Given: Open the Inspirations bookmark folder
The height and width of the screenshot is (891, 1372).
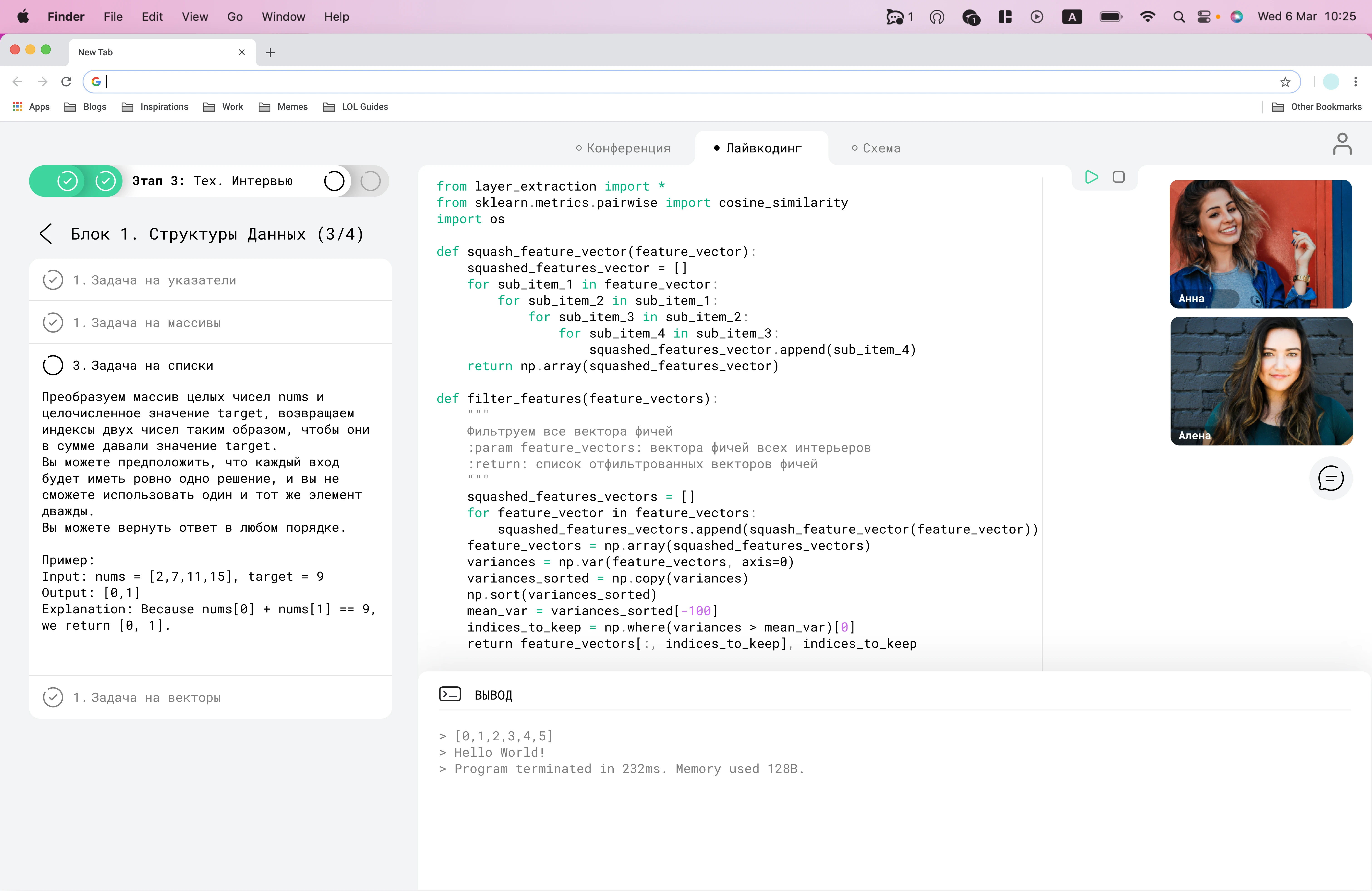Looking at the screenshot, I should (x=155, y=107).
